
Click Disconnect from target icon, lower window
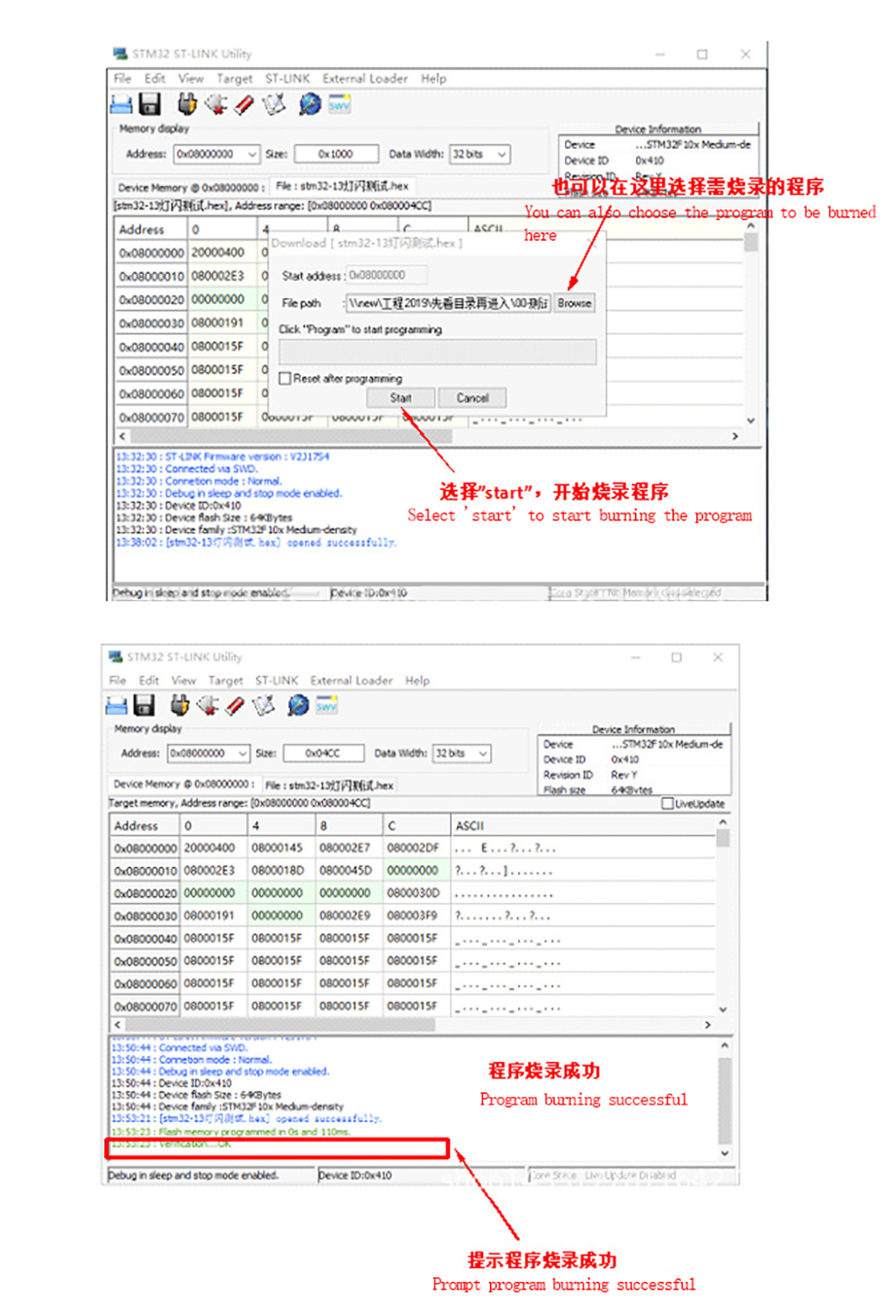pyautogui.click(x=207, y=705)
